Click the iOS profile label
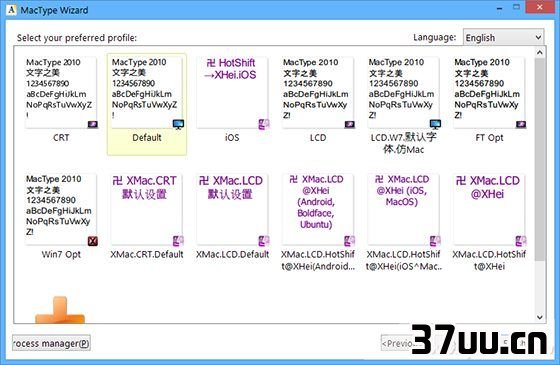 click(232, 138)
